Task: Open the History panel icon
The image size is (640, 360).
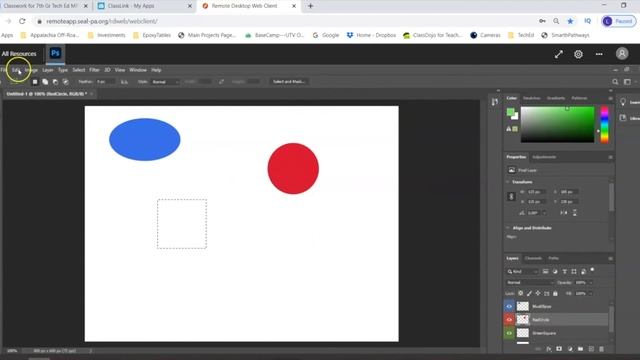Action: (x=495, y=102)
